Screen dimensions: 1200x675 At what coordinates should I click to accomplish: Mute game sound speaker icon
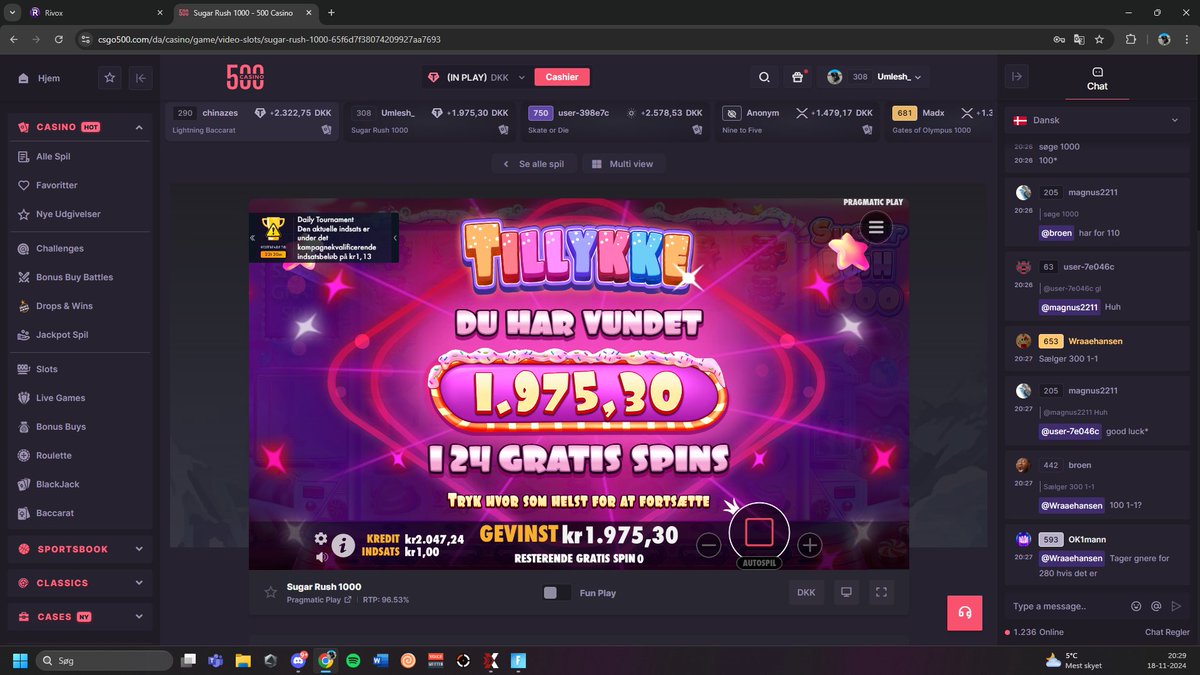click(321, 557)
